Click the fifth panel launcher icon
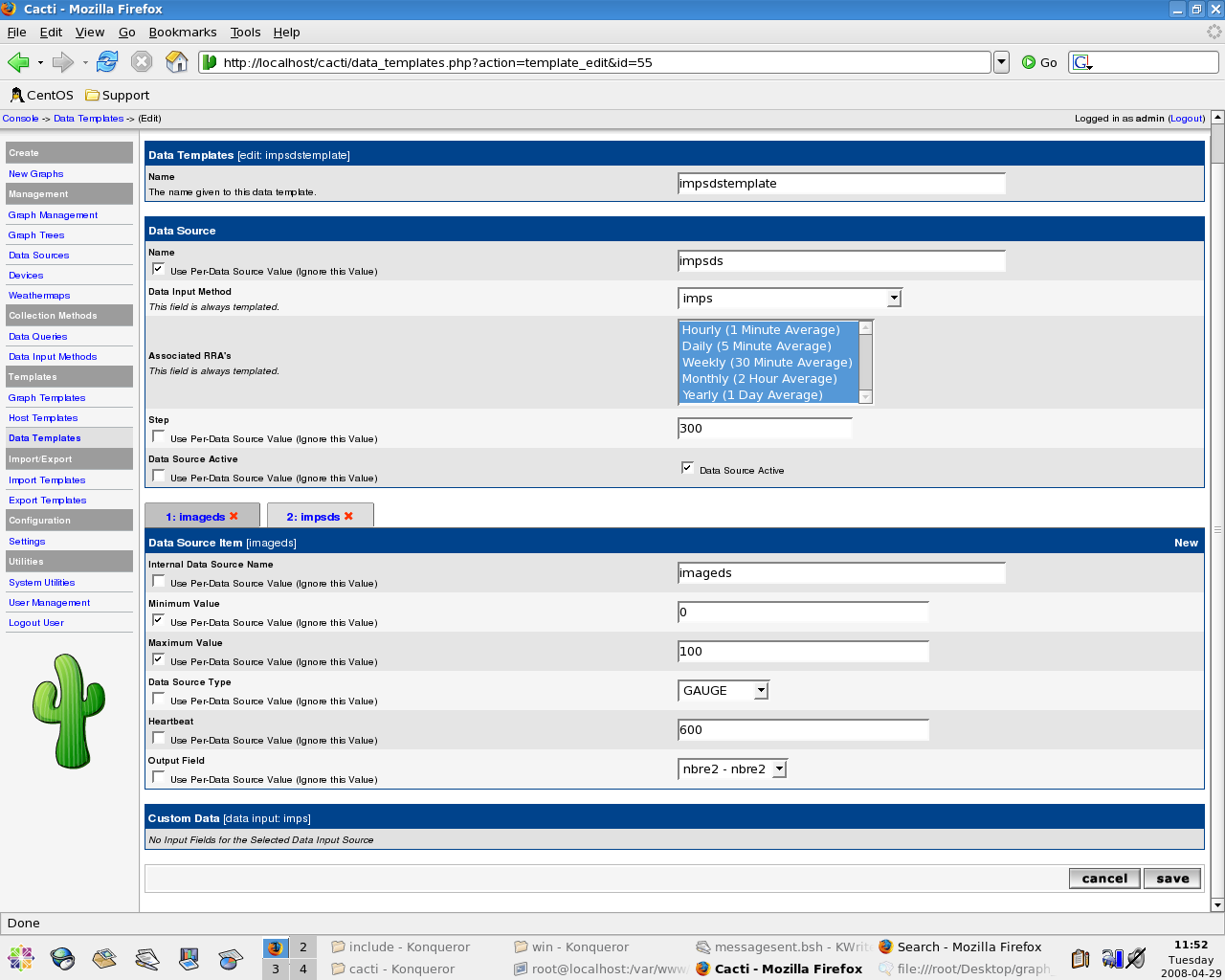 pyautogui.click(x=189, y=958)
